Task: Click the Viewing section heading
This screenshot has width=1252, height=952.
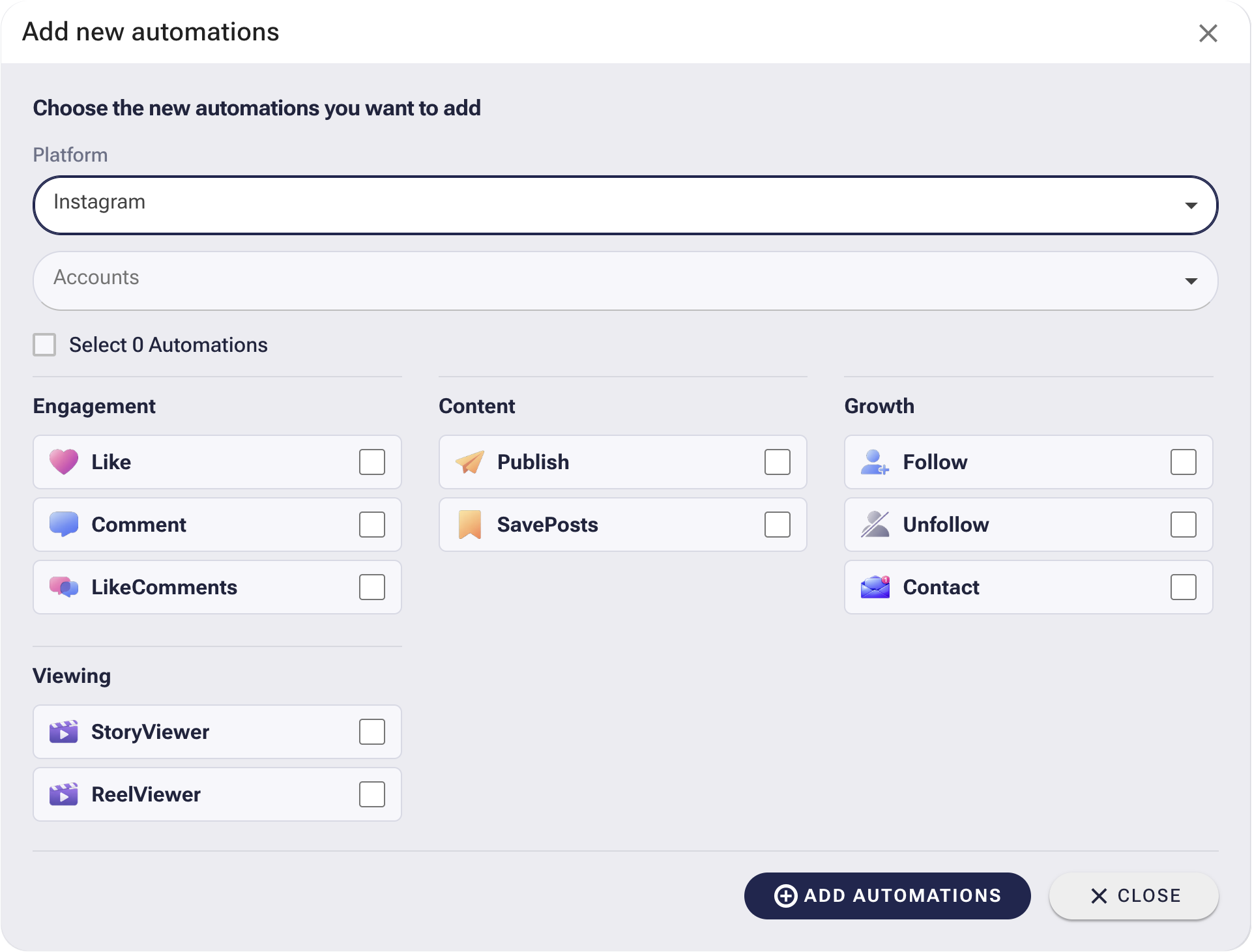Action: point(72,676)
